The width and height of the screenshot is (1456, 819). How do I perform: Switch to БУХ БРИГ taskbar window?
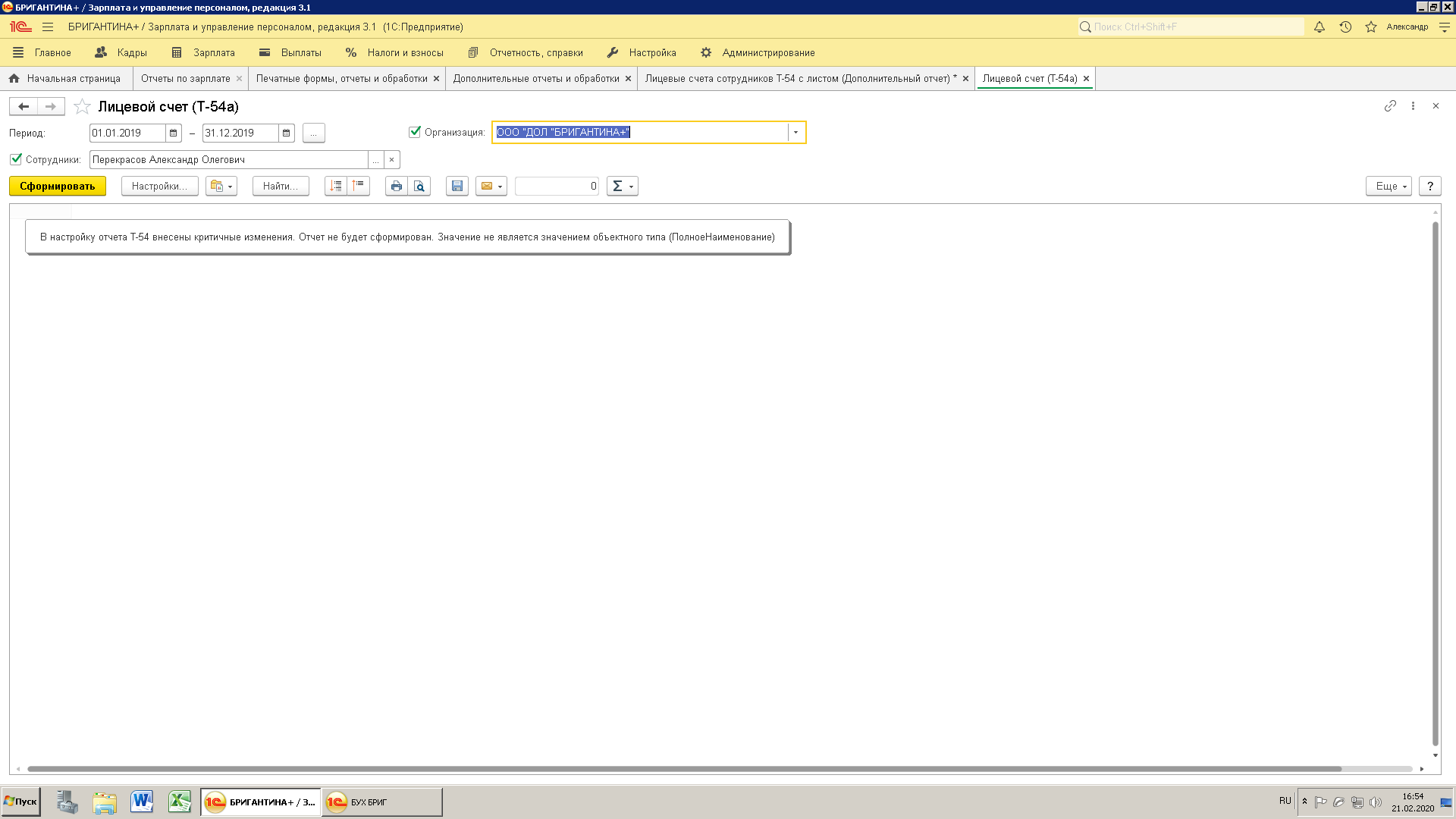click(x=382, y=802)
